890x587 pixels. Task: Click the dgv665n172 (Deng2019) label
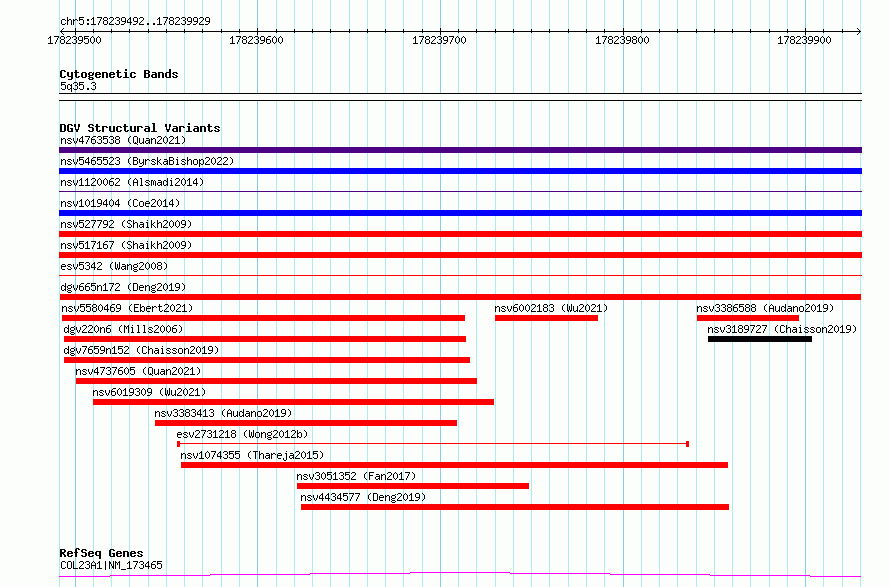[123, 287]
